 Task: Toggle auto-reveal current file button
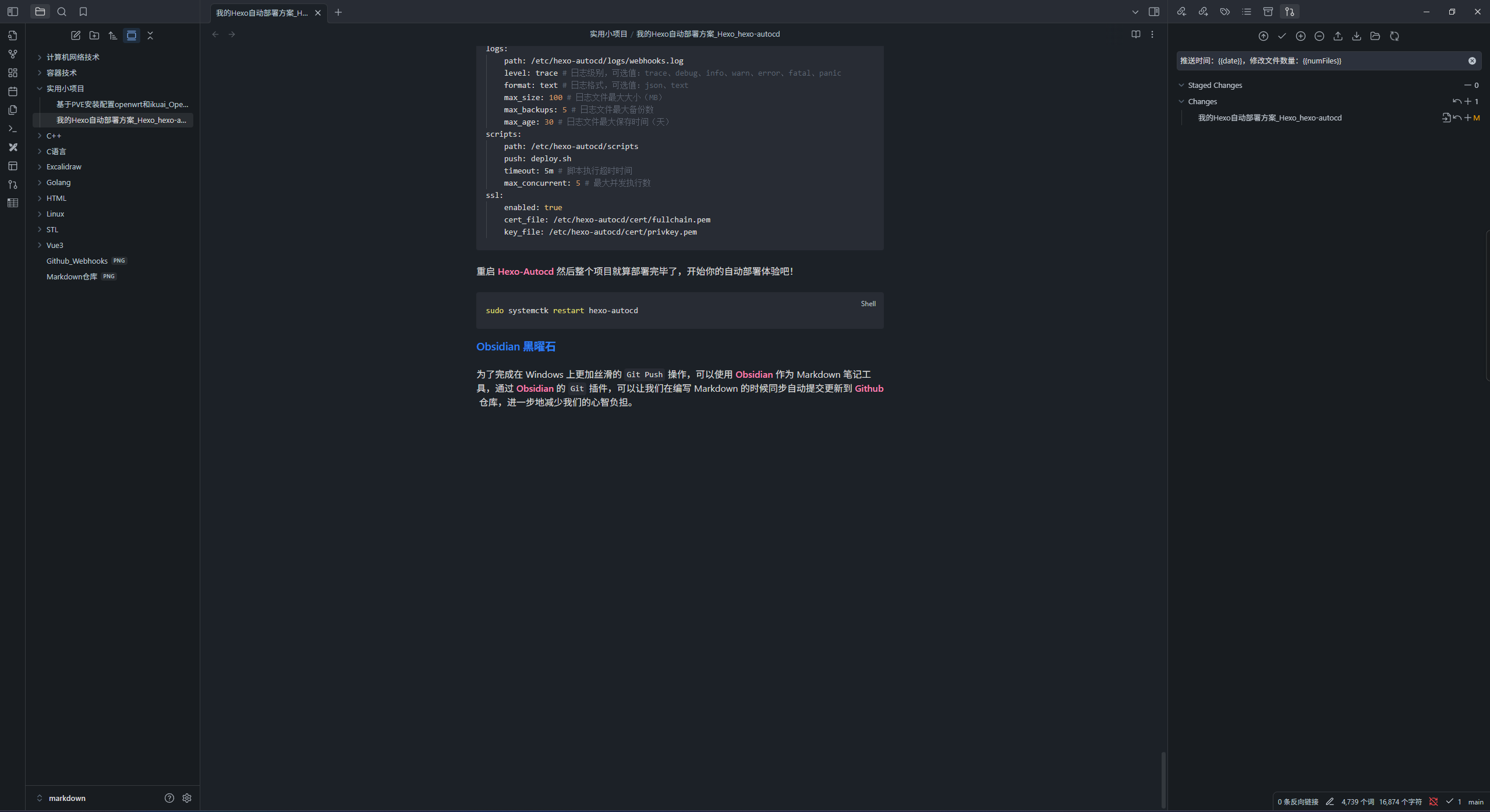[132, 36]
